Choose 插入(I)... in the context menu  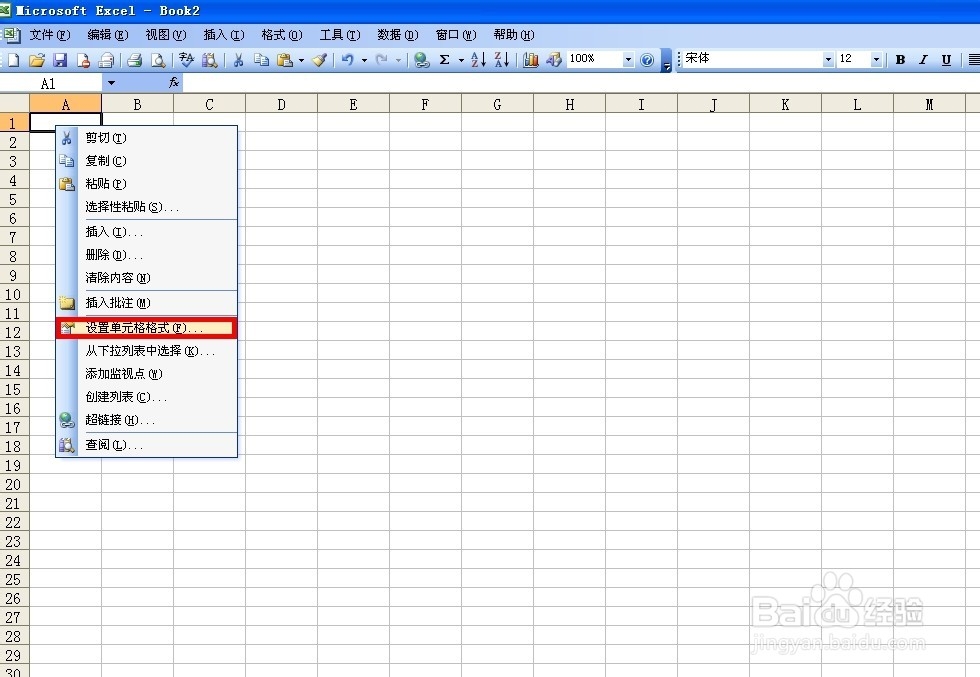[x=147, y=232]
